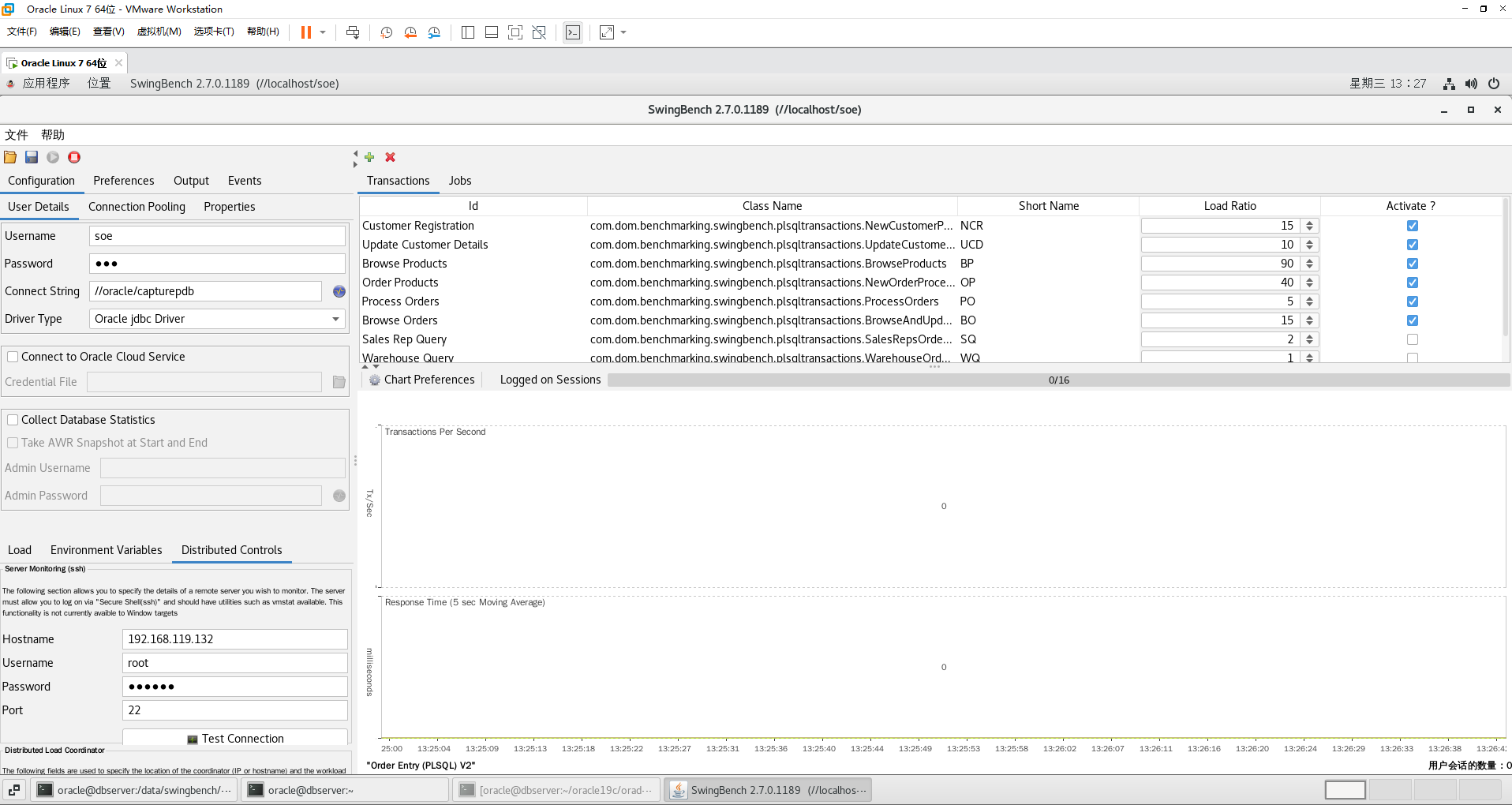Click connect string test globe icon
This screenshot has height=805, width=1512.
click(339, 291)
